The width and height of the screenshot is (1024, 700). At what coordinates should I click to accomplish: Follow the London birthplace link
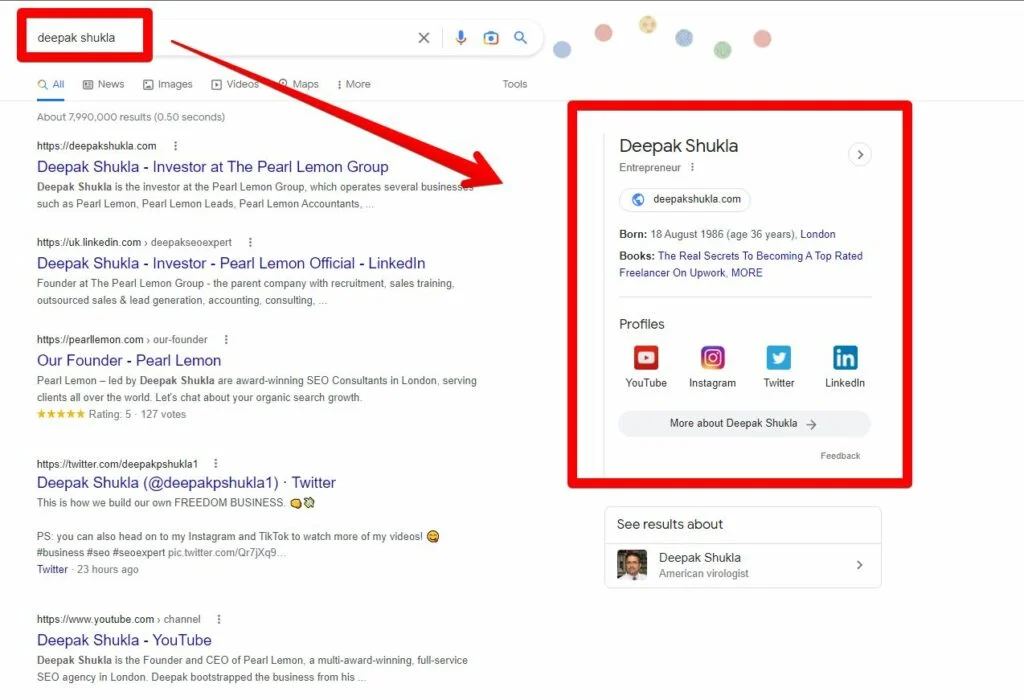pos(818,234)
